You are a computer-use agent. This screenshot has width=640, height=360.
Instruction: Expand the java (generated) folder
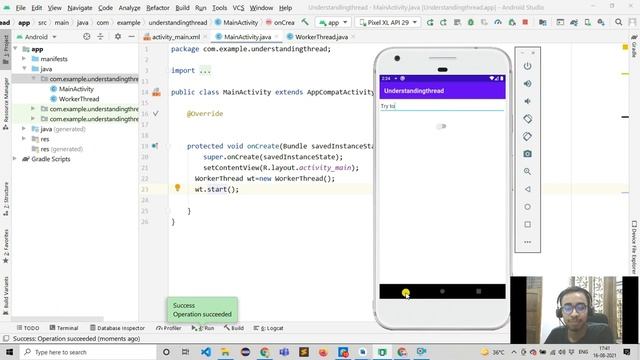coord(24,129)
